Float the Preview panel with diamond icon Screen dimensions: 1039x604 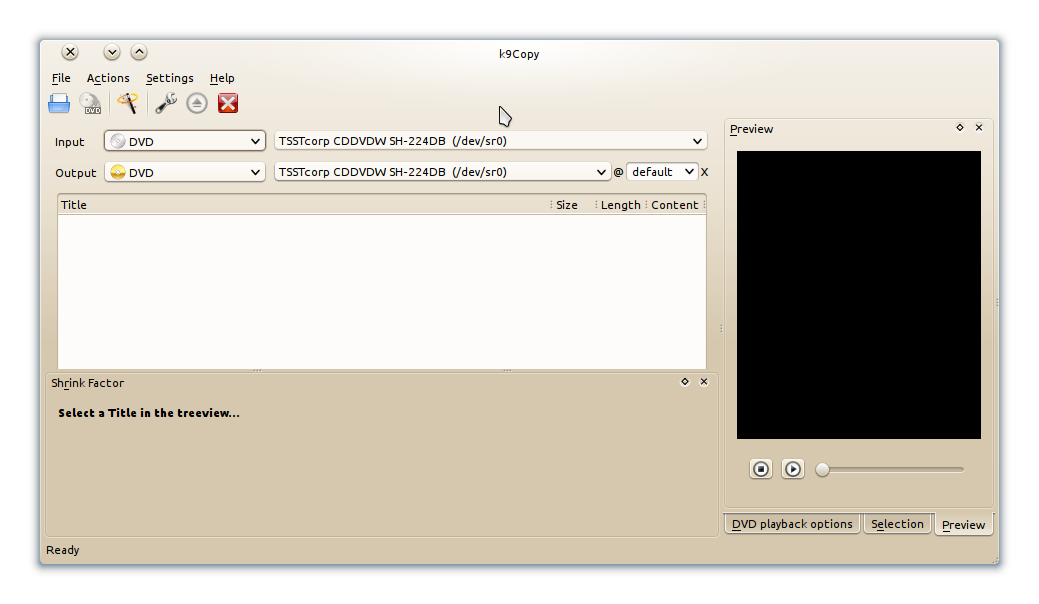coord(960,128)
